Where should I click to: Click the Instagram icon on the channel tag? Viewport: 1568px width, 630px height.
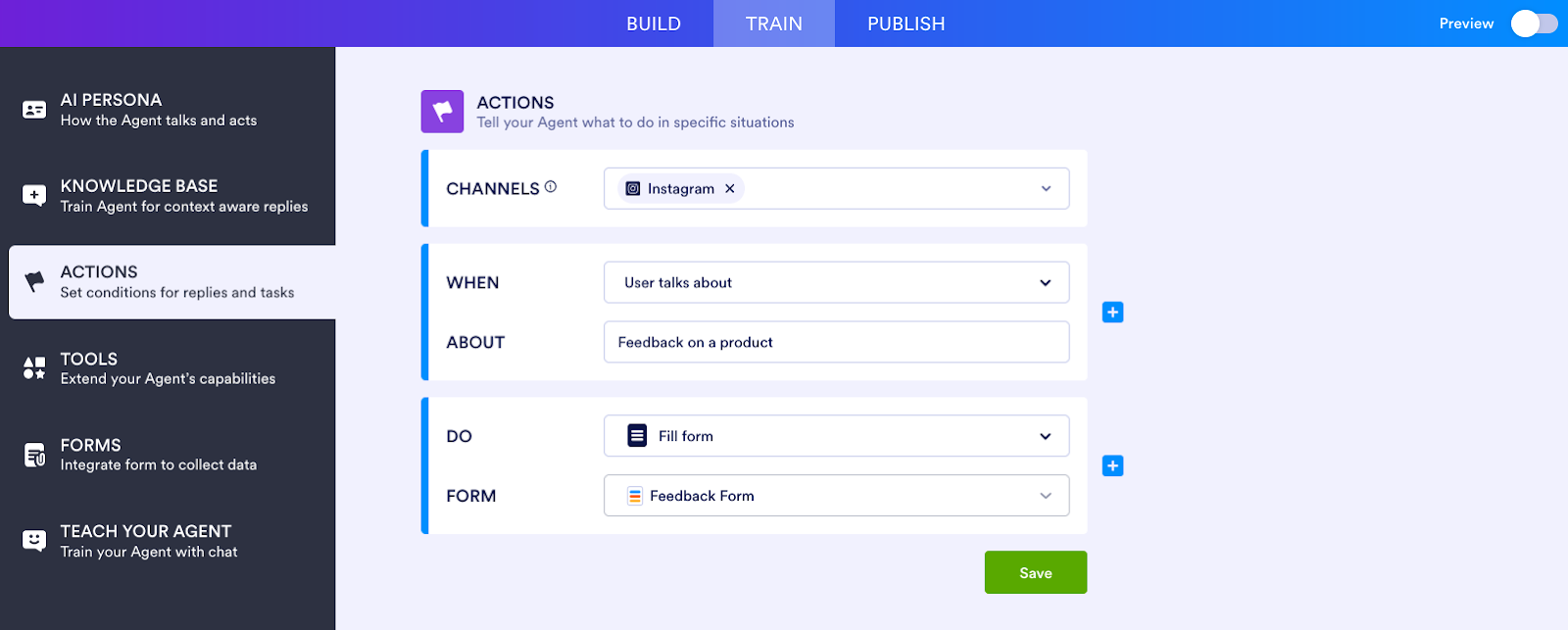[x=633, y=188]
